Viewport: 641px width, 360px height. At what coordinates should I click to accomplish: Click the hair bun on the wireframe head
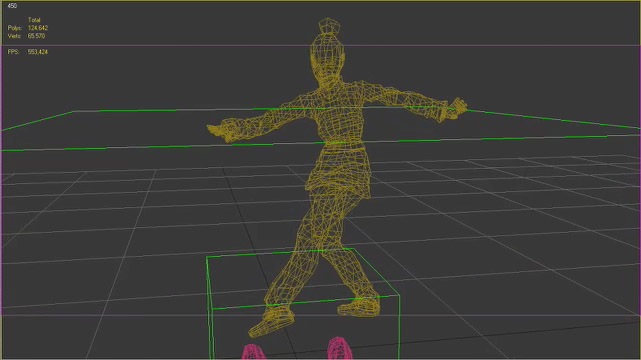click(329, 26)
